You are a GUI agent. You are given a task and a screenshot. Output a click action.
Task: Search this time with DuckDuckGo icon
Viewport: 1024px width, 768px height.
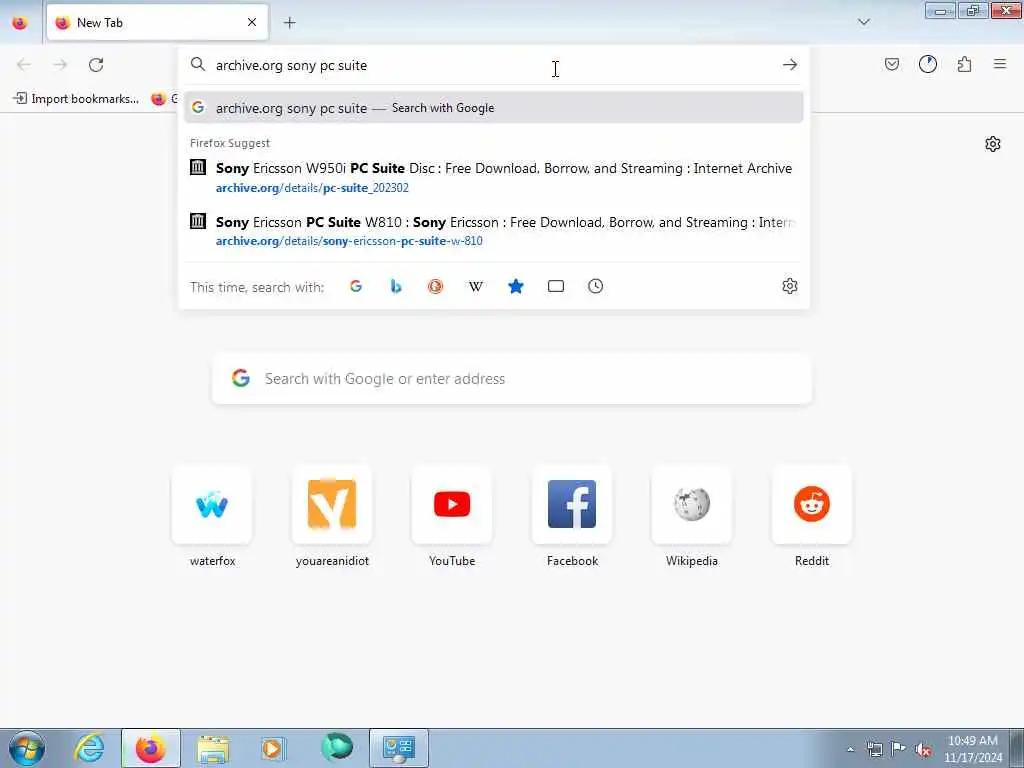(436, 286)
